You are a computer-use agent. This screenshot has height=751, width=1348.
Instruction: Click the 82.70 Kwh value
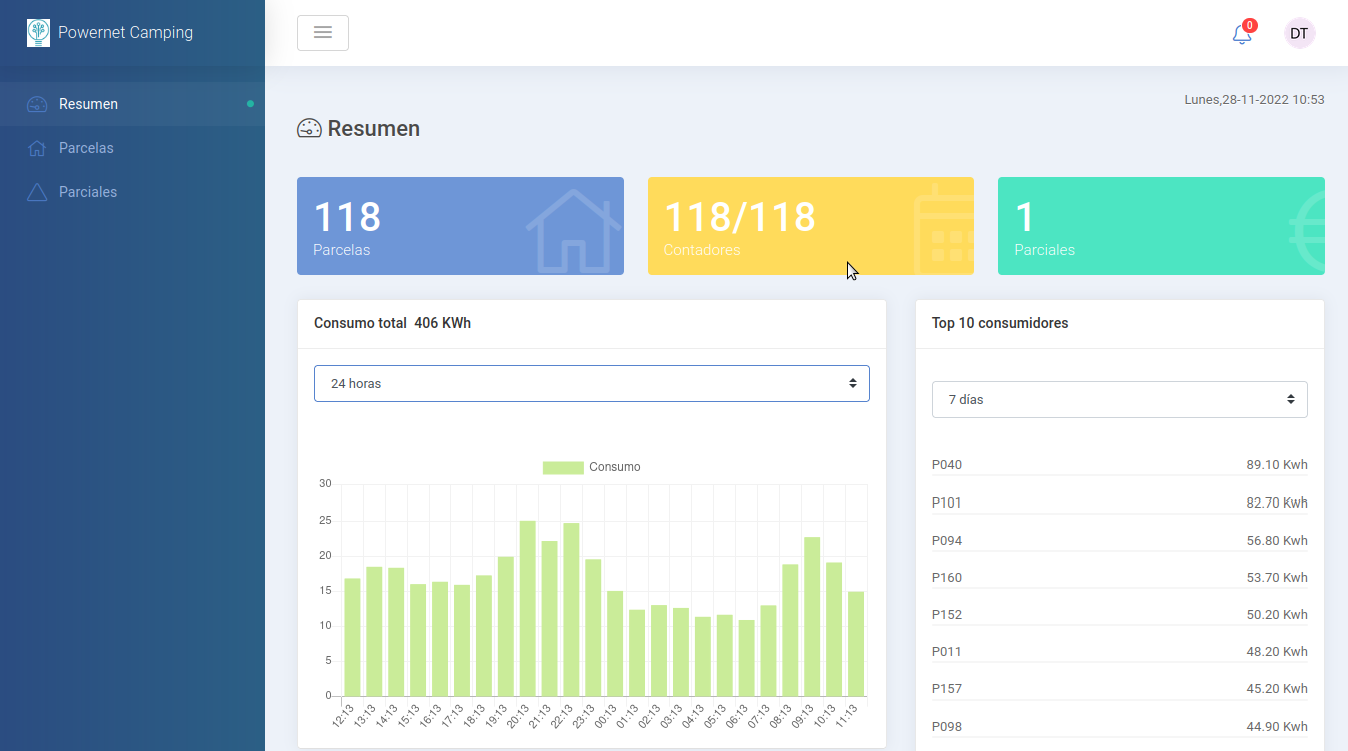point(1277,503)
